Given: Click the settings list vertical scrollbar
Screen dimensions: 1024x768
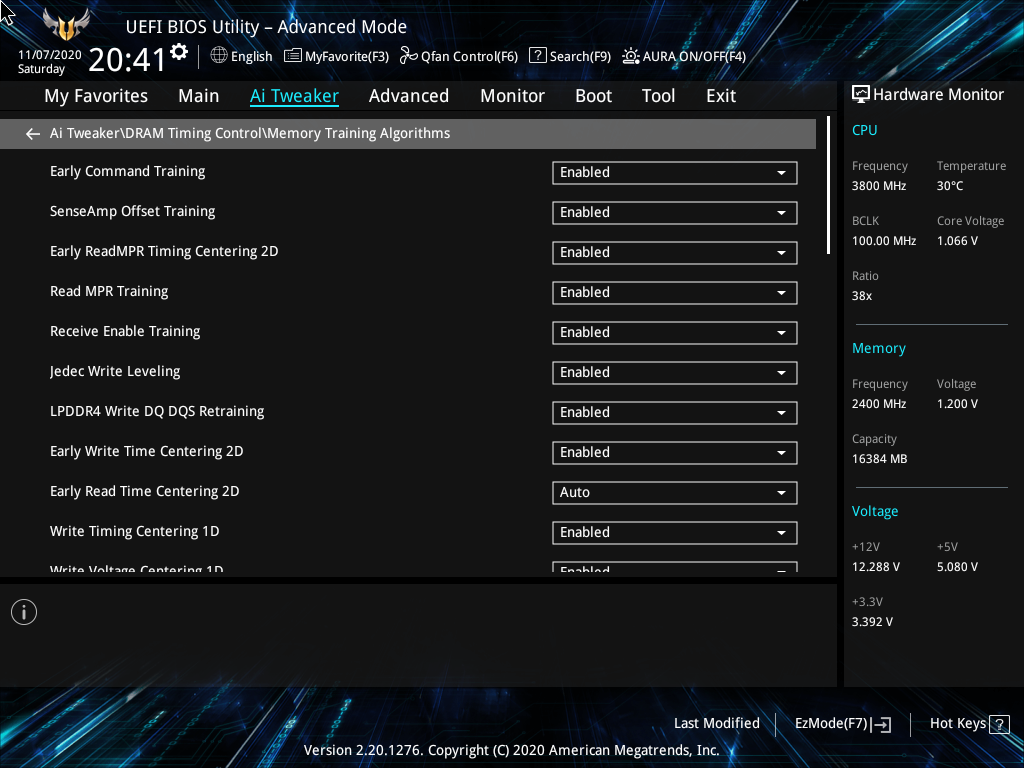Looking at the screenshot, I should pos(828,185).
